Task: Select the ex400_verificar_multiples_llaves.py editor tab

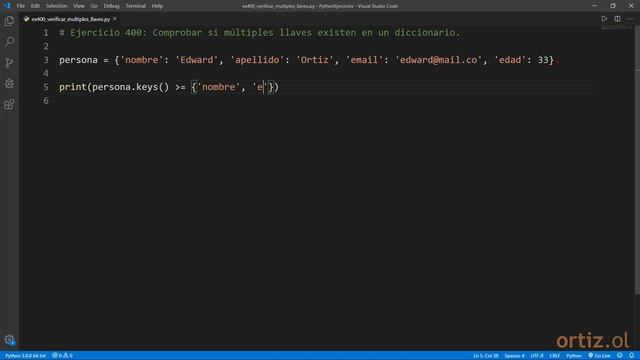Action: pyautogui.click(x=70, y=19)
